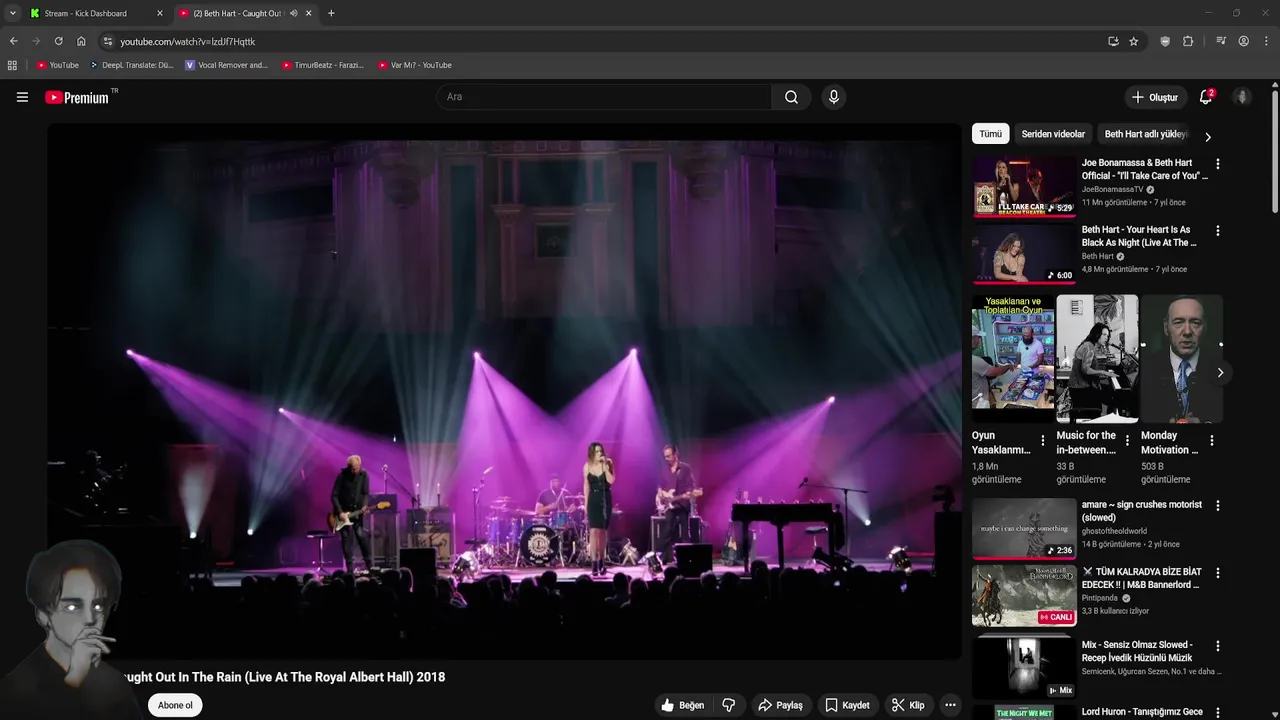Open options for Your Heart Is As Black video
Image resolution: width=1280 pixels, height=720 pixels.
[x=1217, y=231]
